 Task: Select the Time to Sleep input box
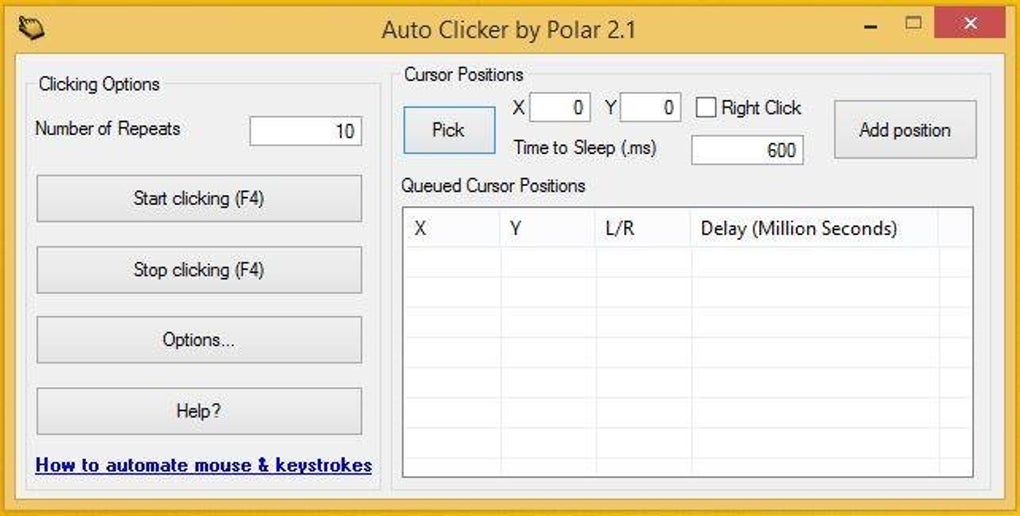click(747, 150)
